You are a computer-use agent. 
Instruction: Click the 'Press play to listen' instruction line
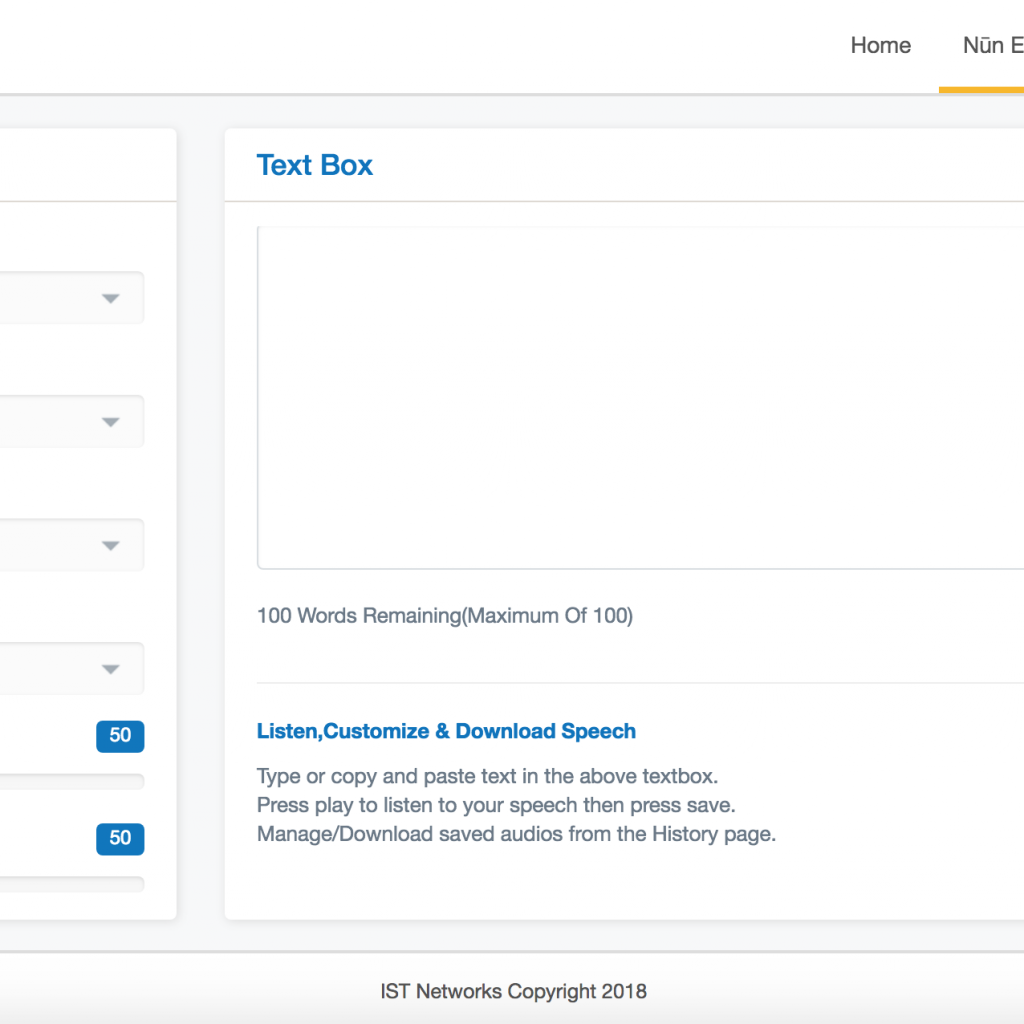(496, 805)
